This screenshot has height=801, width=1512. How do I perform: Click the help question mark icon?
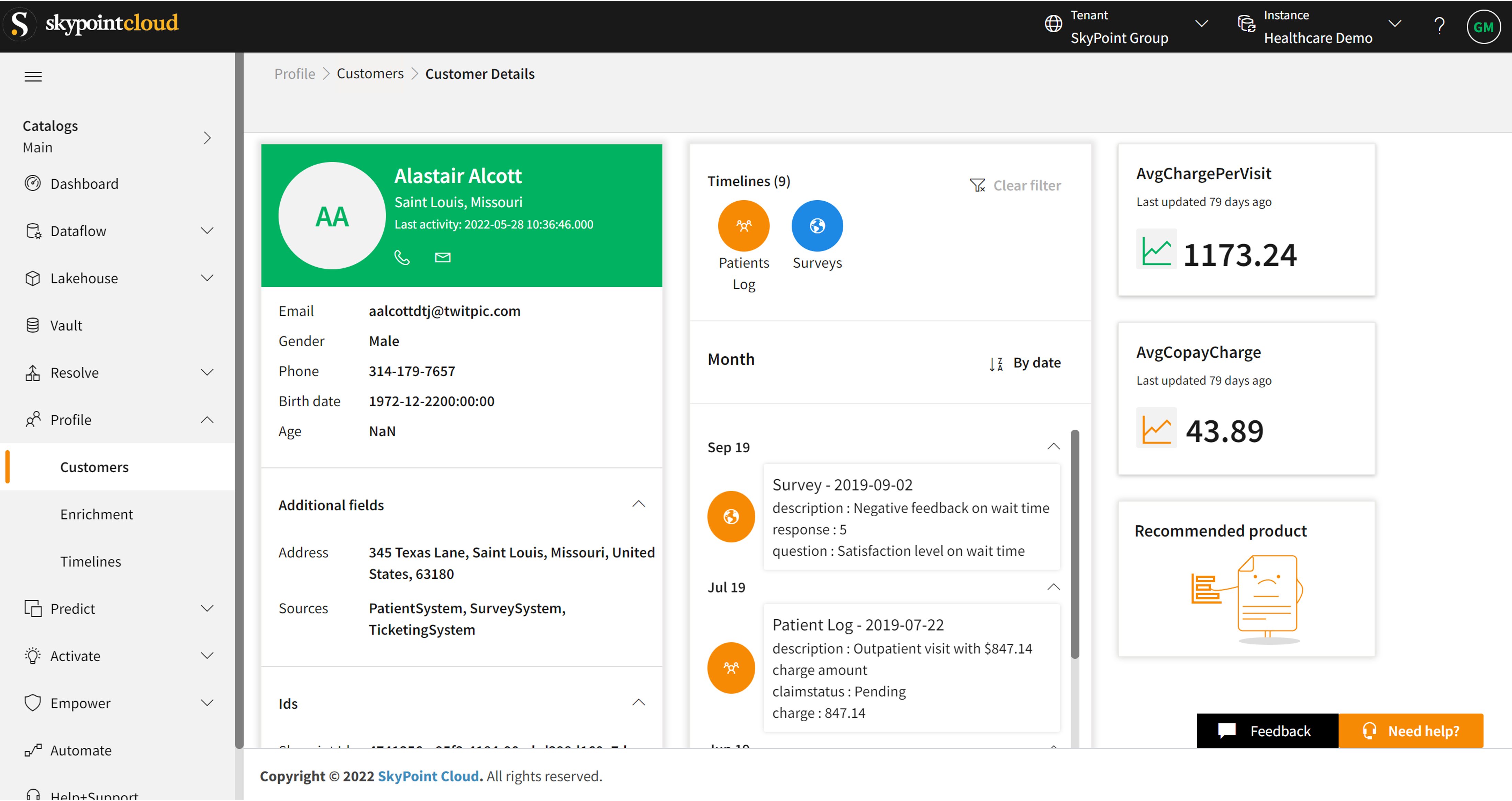(1438, 26)
